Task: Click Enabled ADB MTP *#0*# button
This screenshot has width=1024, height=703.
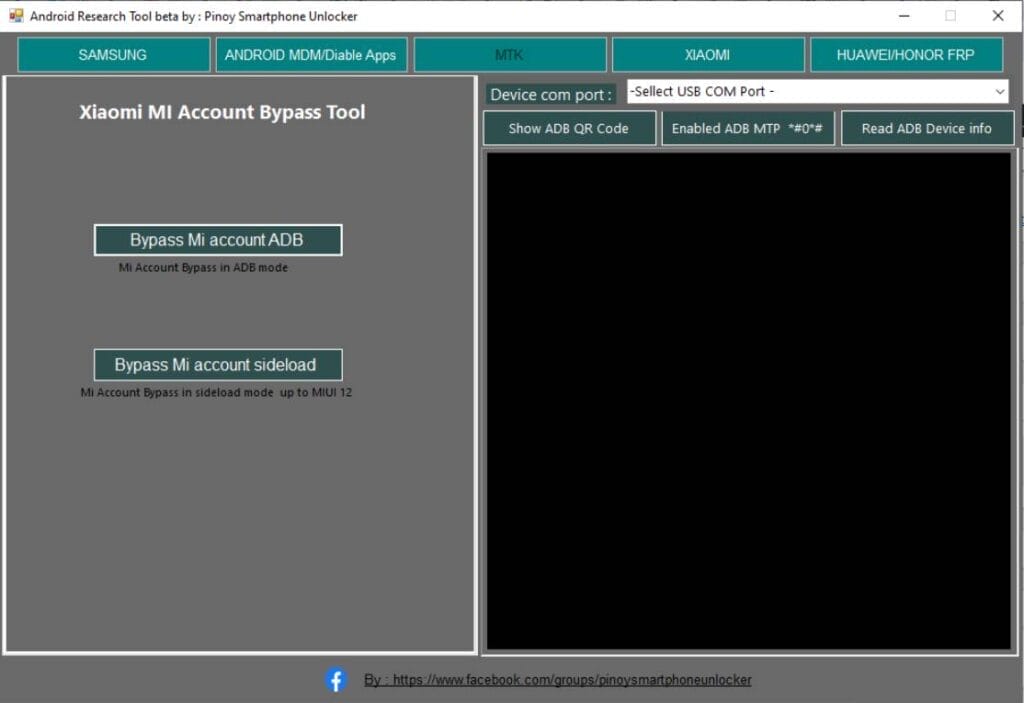Action: tap(747, 128)
